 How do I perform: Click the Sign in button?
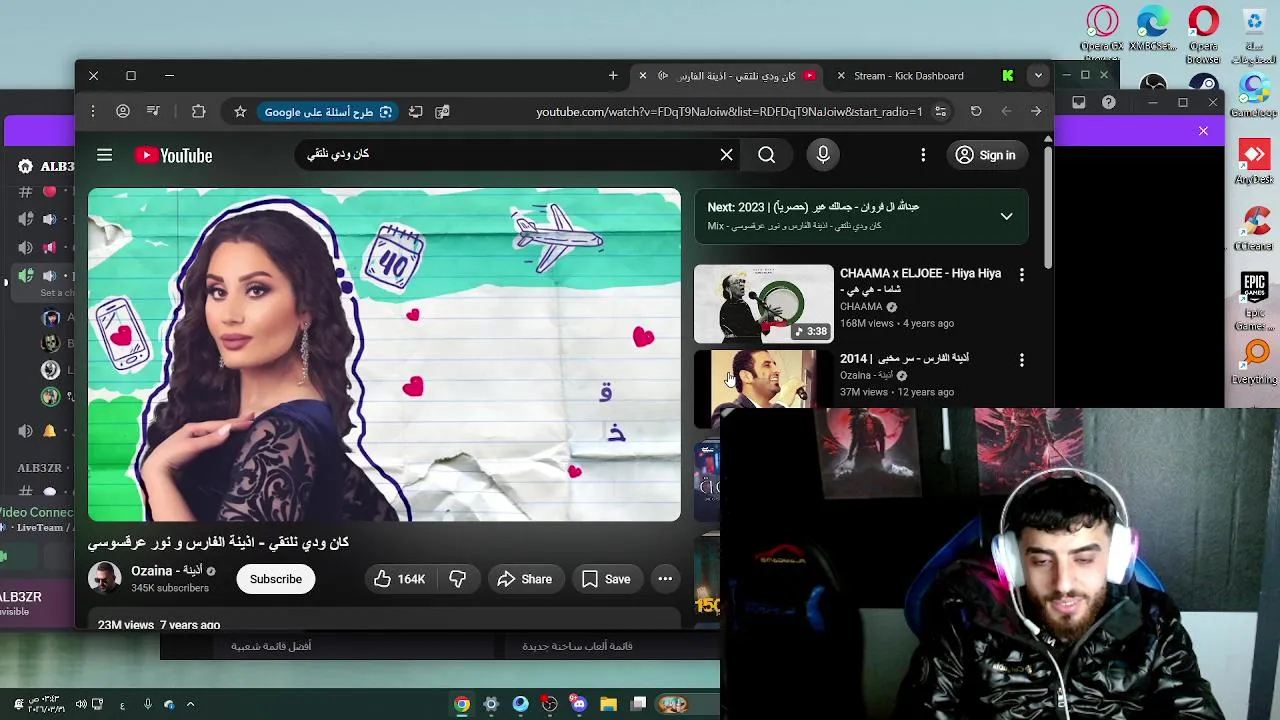pos(986,155)
